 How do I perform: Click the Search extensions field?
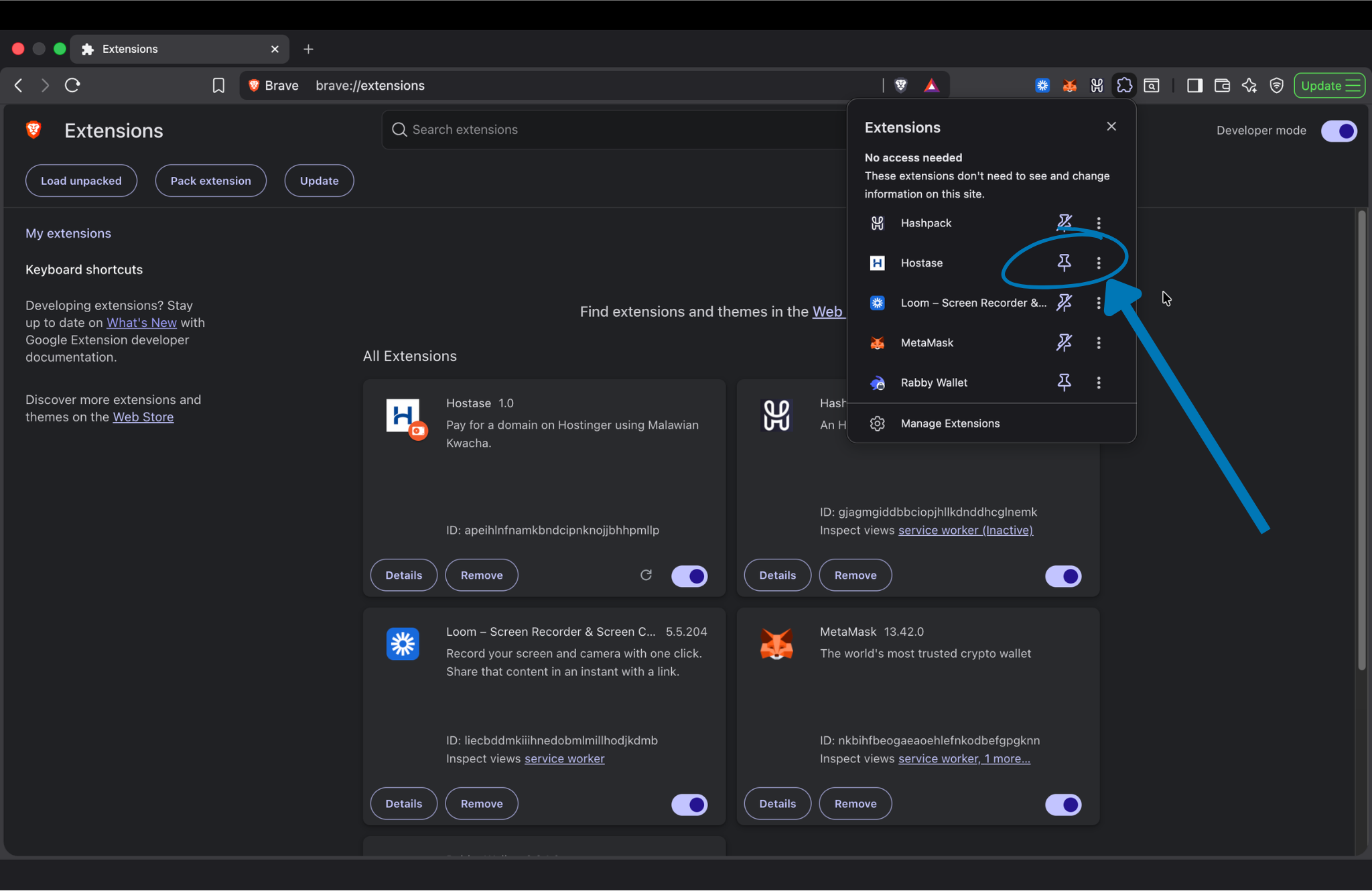point(615,129)
